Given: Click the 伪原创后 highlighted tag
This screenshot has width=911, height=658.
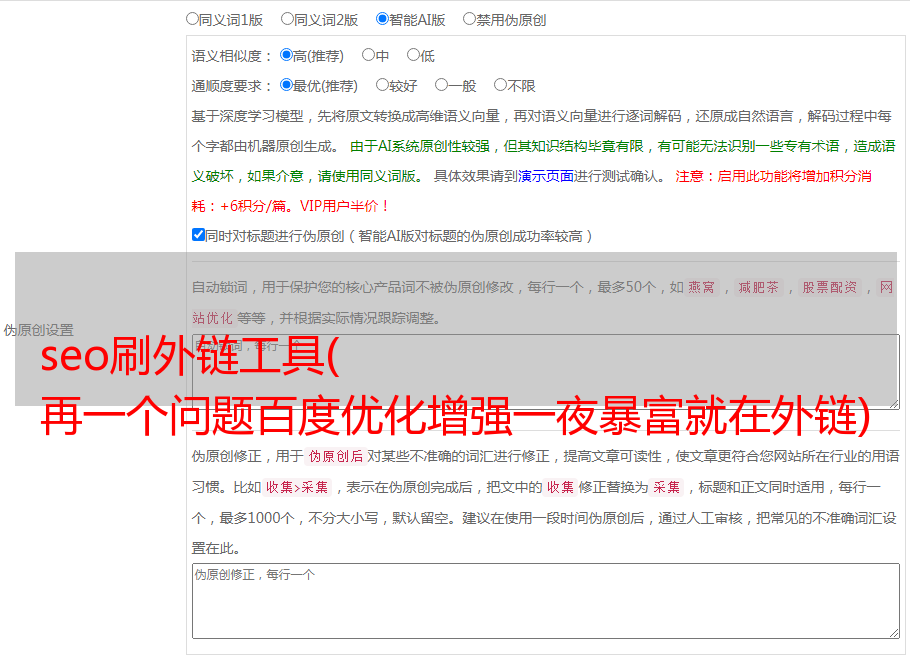Looking at the screenshot, I should point(336,456).
